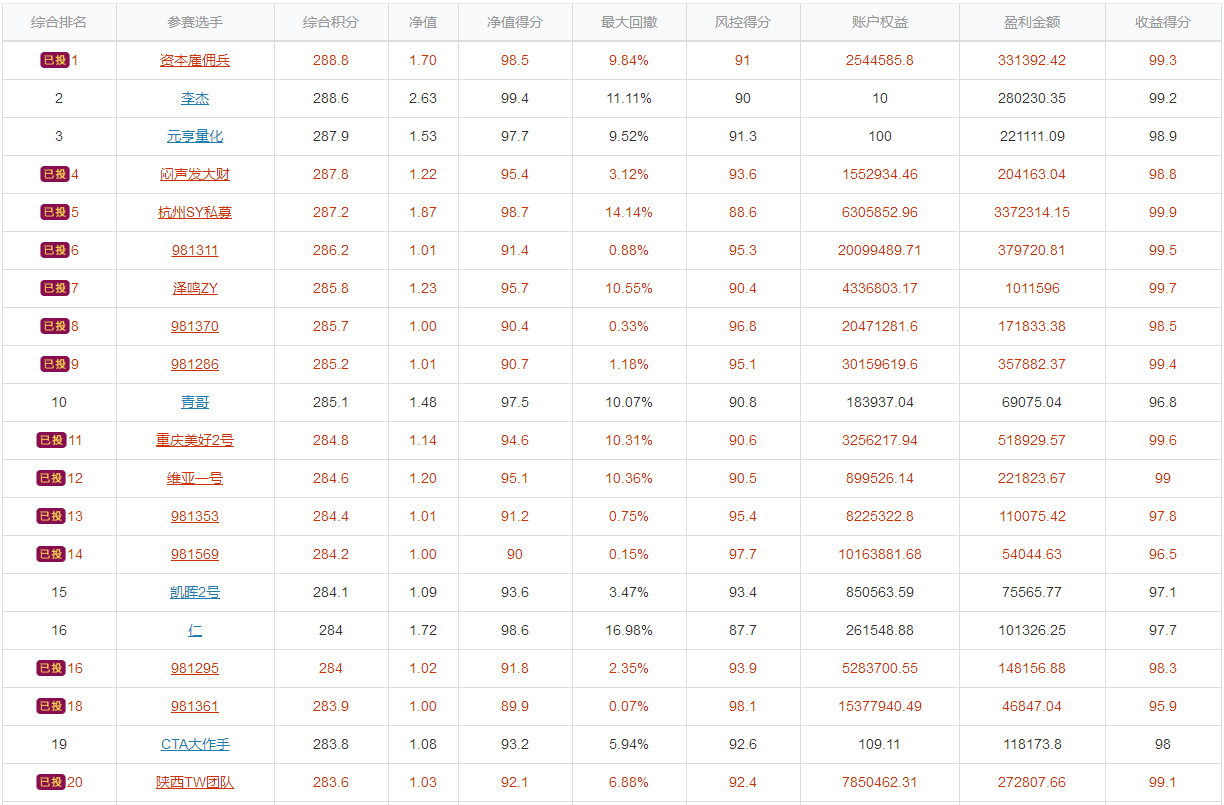The image size is (1224, 805).
Task: Select the profit amount 1011596 cell
Action: [x=1032, y=288]
